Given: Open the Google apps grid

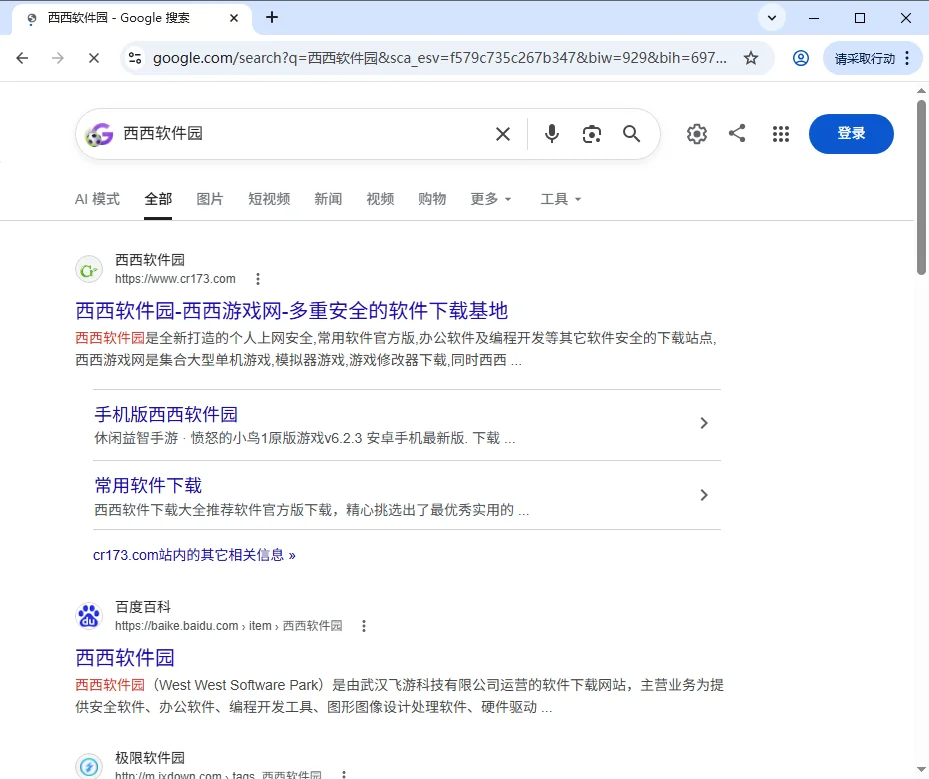Looking at the screenshot, I should 781,134.
